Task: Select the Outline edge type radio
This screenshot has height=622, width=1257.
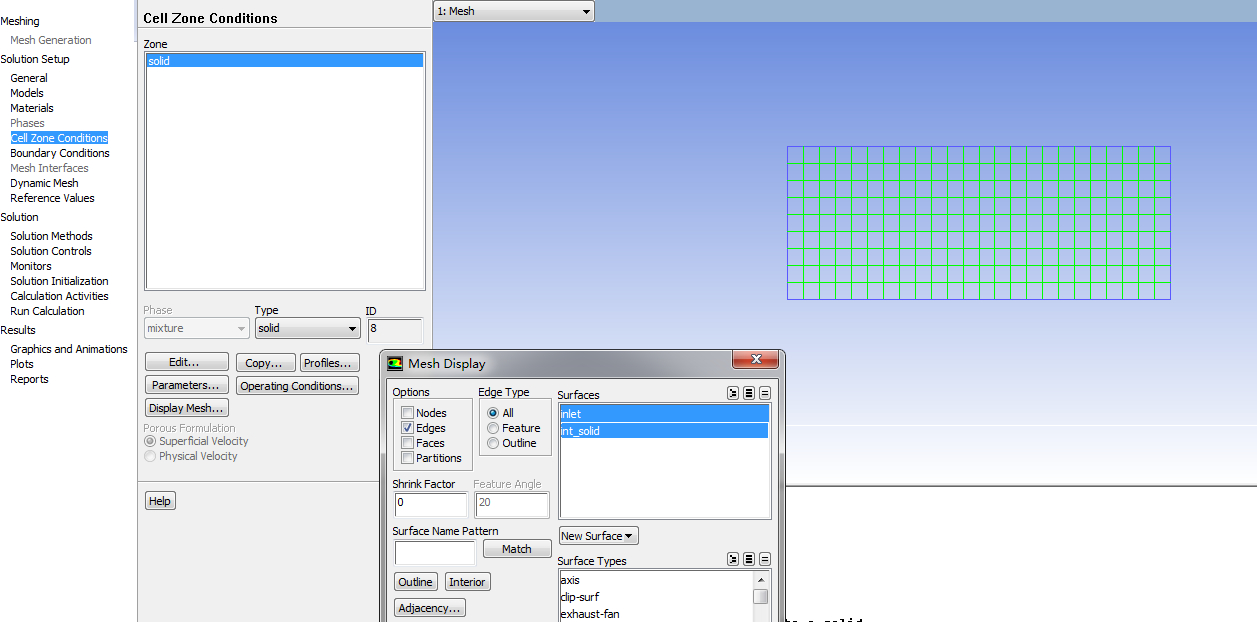Action: coord(493,443)
